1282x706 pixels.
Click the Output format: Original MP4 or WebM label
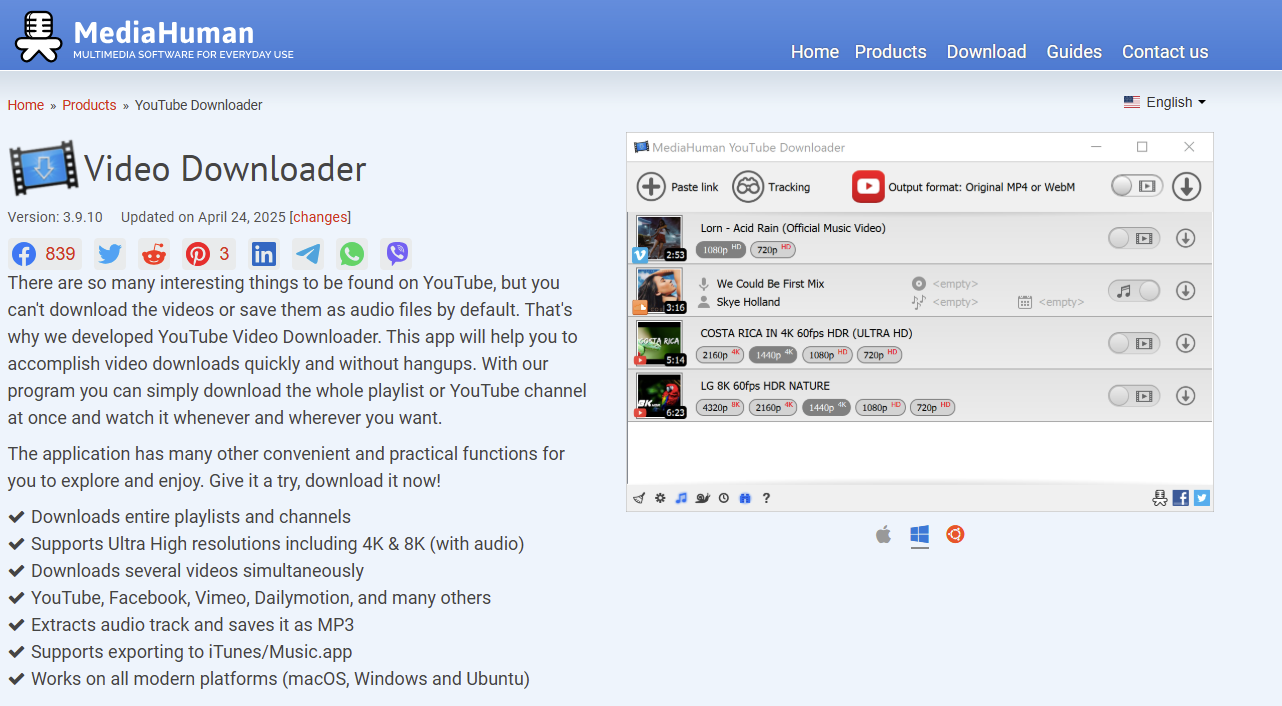point(981,187)
